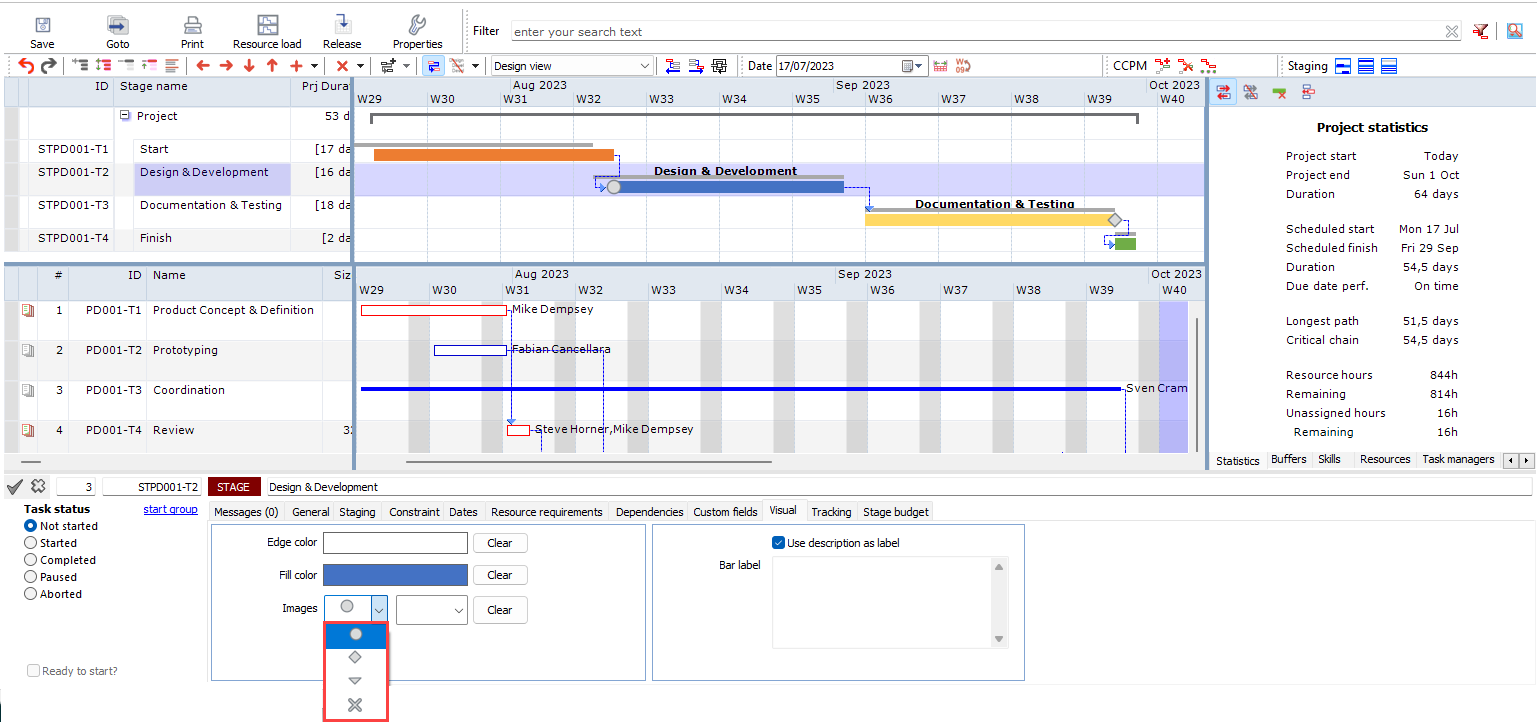The image size is (1537, 722).
Task: Click Clear next to Fill color
Action: tap(500, 575)
